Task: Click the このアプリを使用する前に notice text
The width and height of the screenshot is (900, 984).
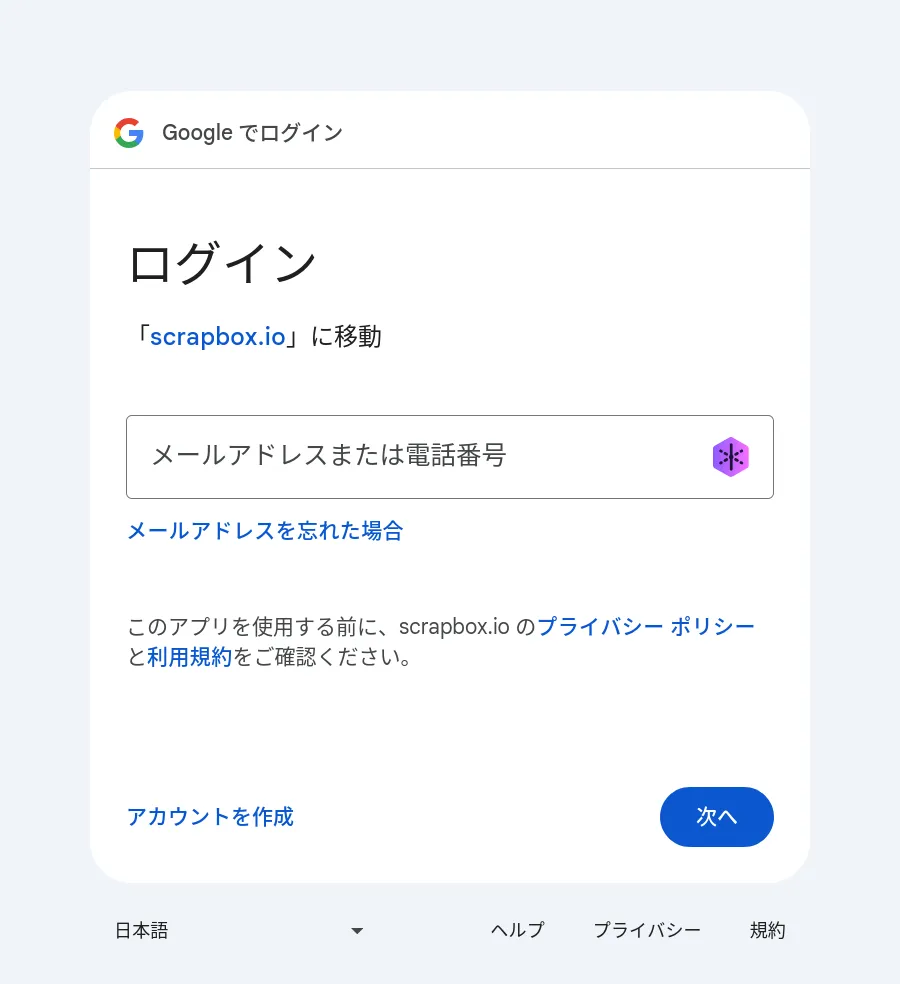Action: (x=260, y=627)
